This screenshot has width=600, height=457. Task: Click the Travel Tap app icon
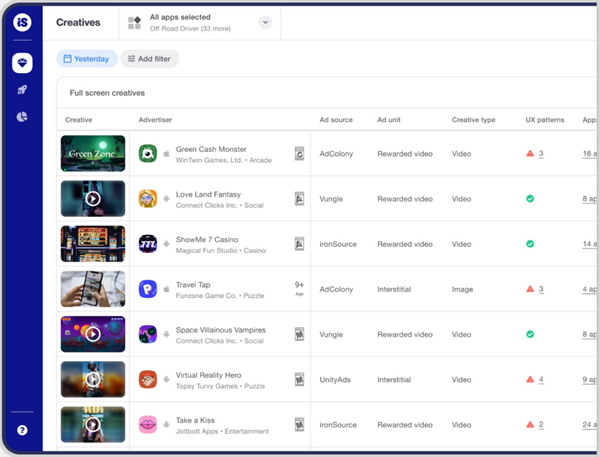click(x=148, y=289)
